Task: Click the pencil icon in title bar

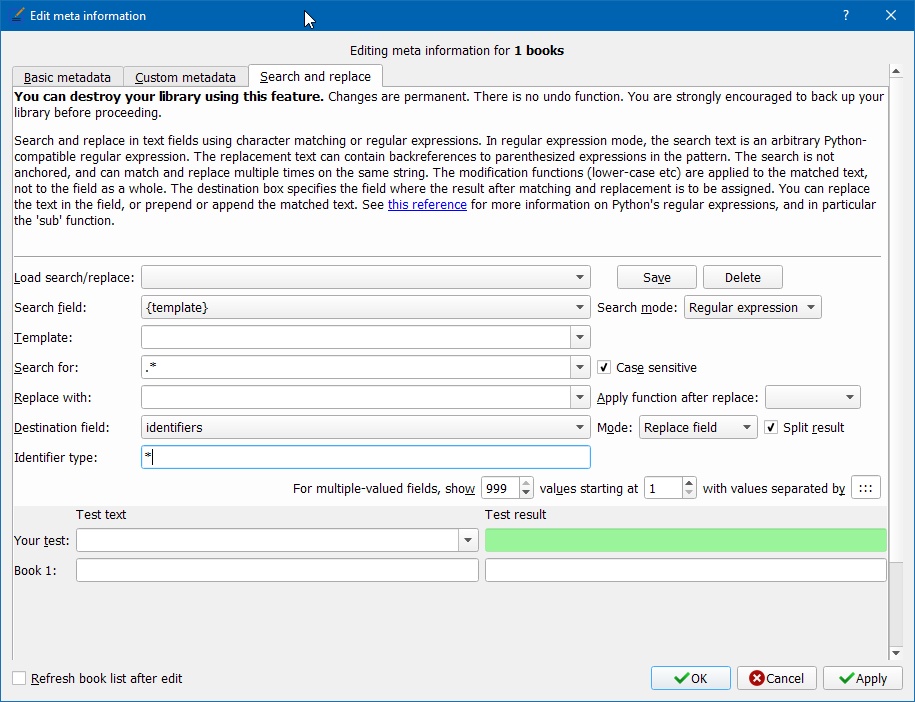Action: [16, 15]
